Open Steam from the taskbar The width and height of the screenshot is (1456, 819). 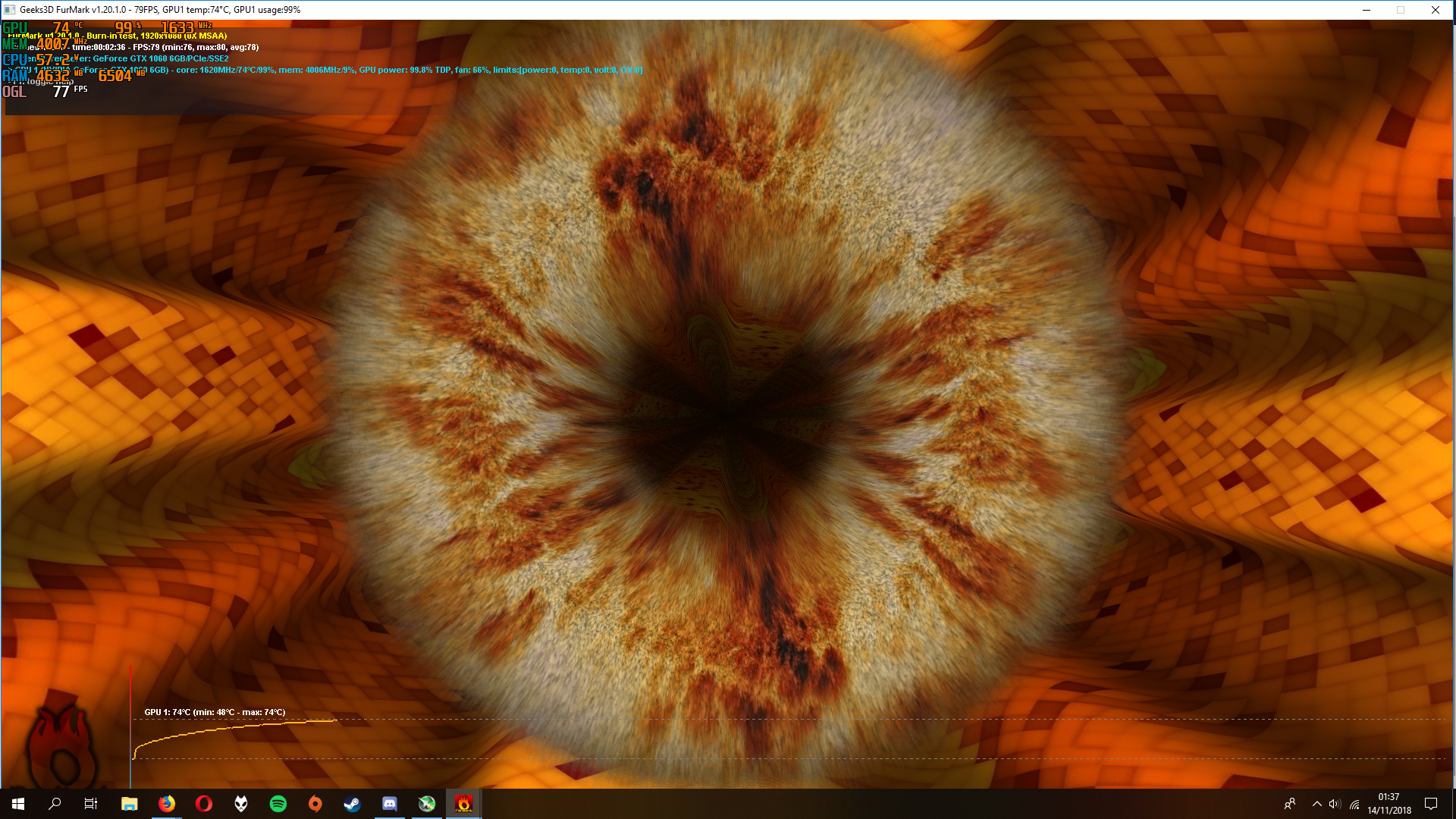352,804
